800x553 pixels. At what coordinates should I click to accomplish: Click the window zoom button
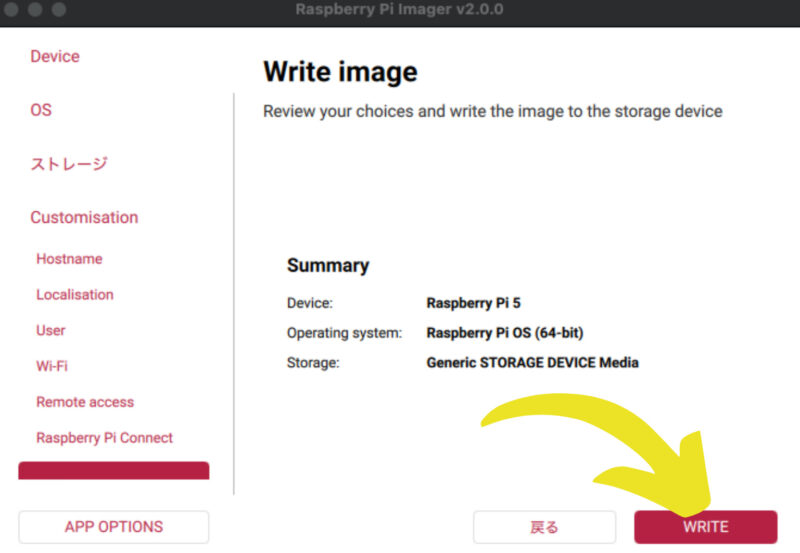[58, 10]
